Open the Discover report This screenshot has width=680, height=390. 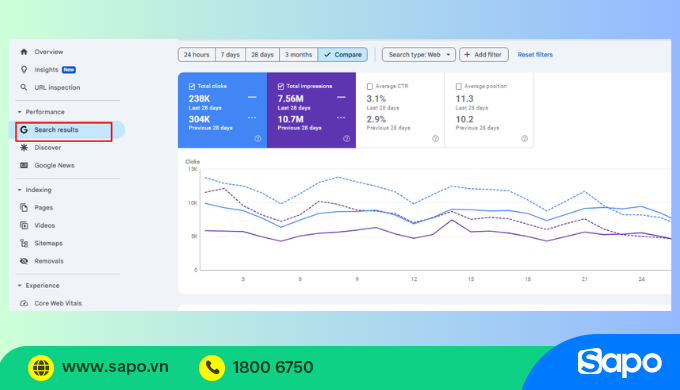(48, 147)
